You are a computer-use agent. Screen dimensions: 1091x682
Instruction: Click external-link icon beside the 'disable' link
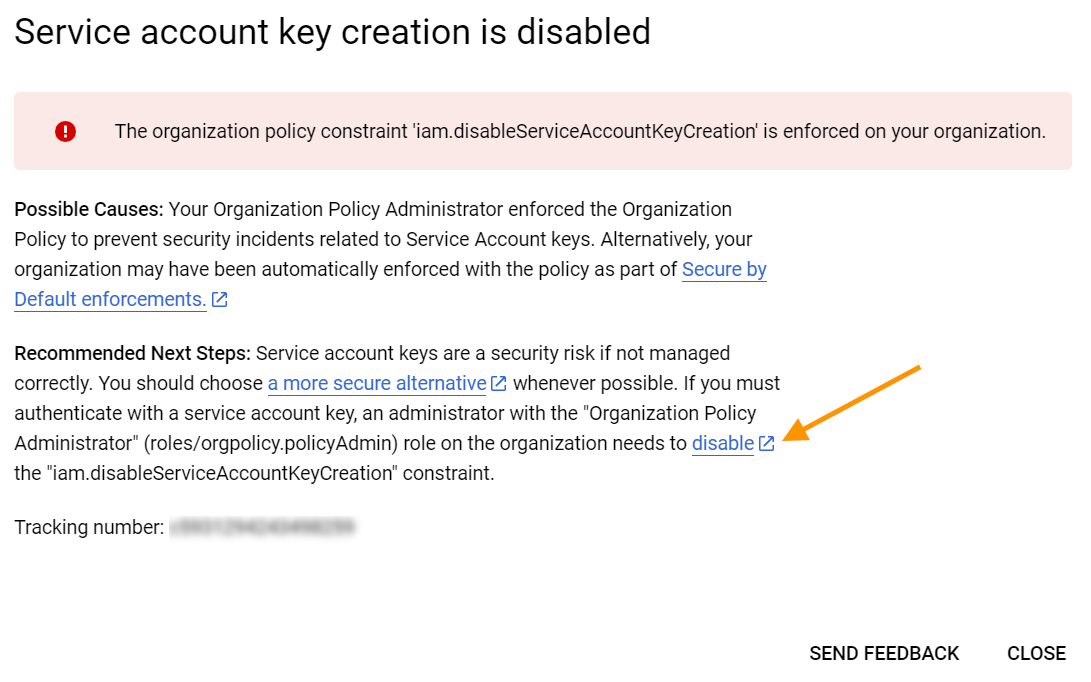(767, 444)
